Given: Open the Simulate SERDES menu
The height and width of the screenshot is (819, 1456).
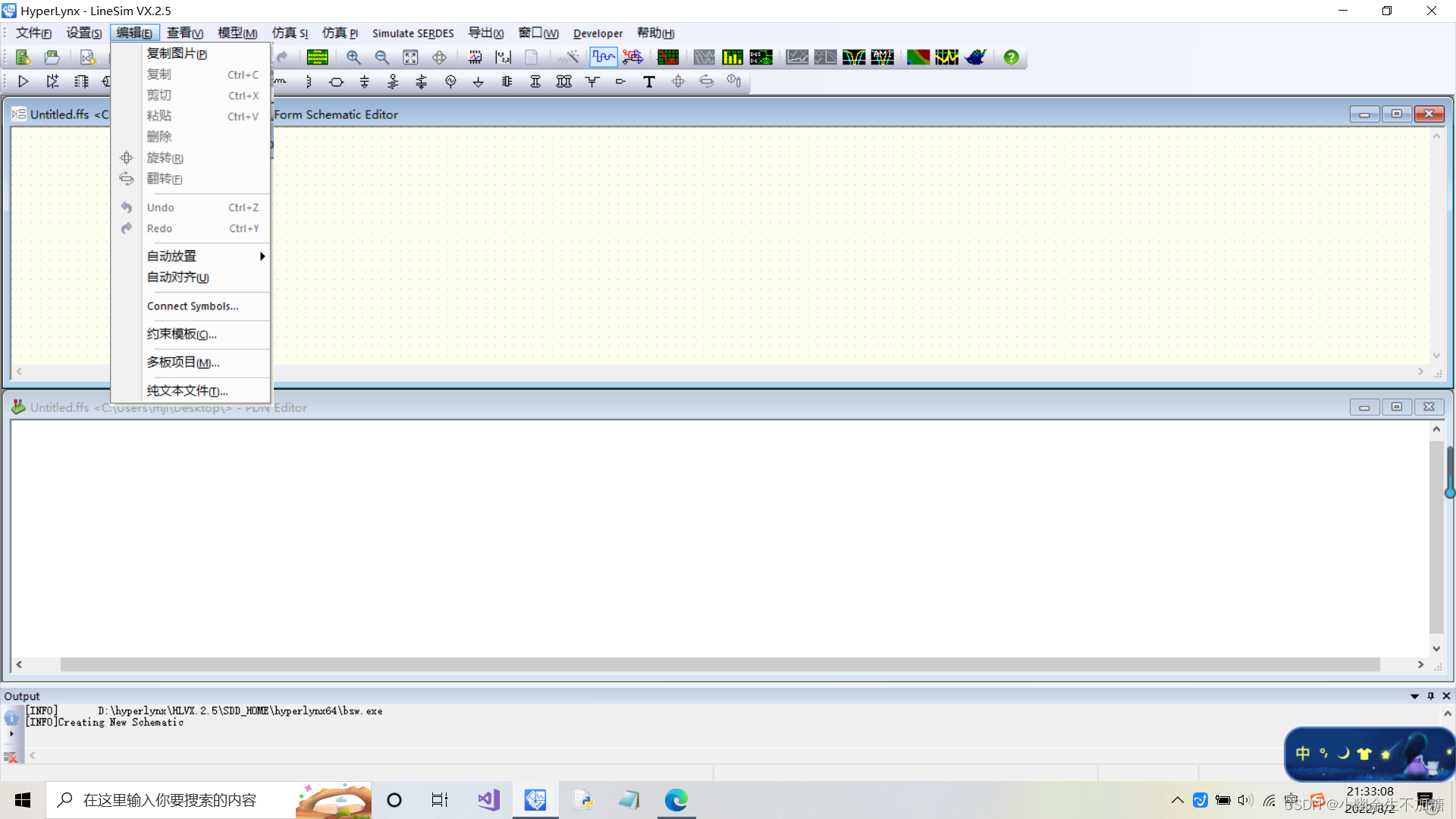Looking at the screenshot, I should [413, 33].
